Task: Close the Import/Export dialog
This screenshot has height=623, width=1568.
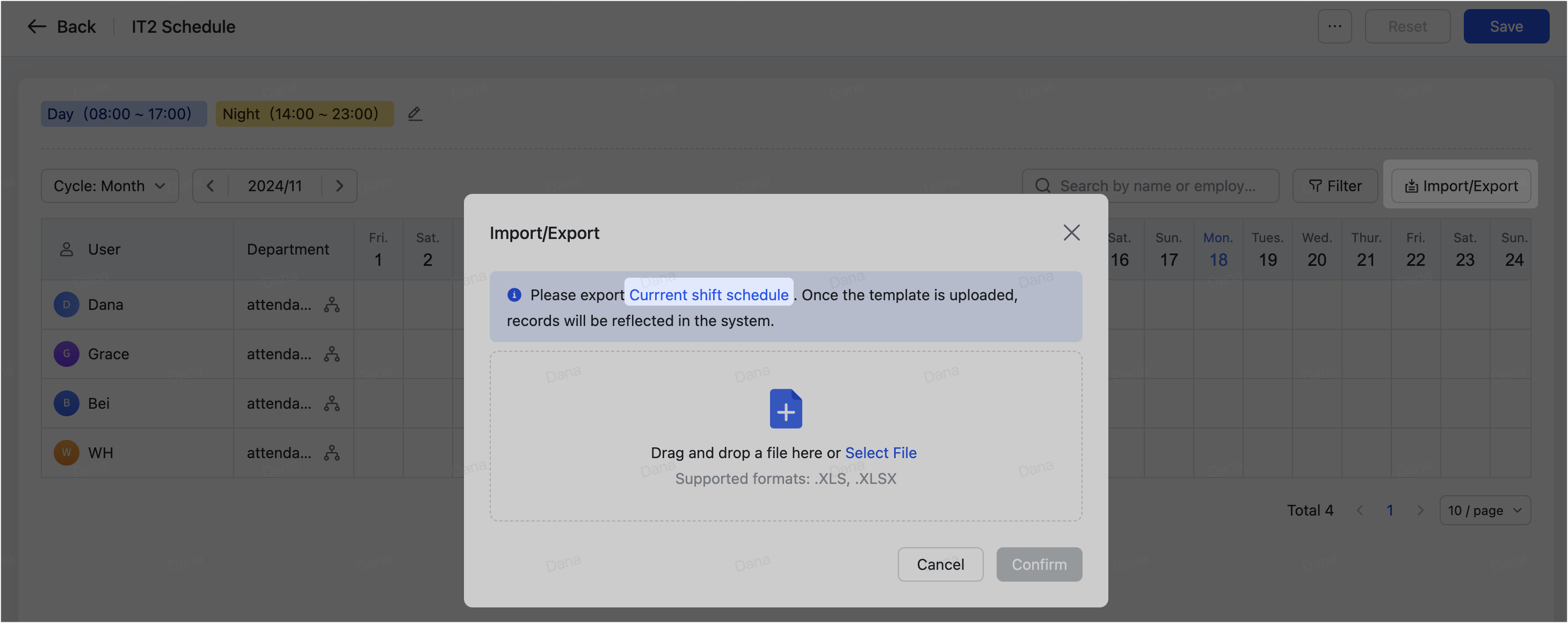Action: [x=1071, y=233]
